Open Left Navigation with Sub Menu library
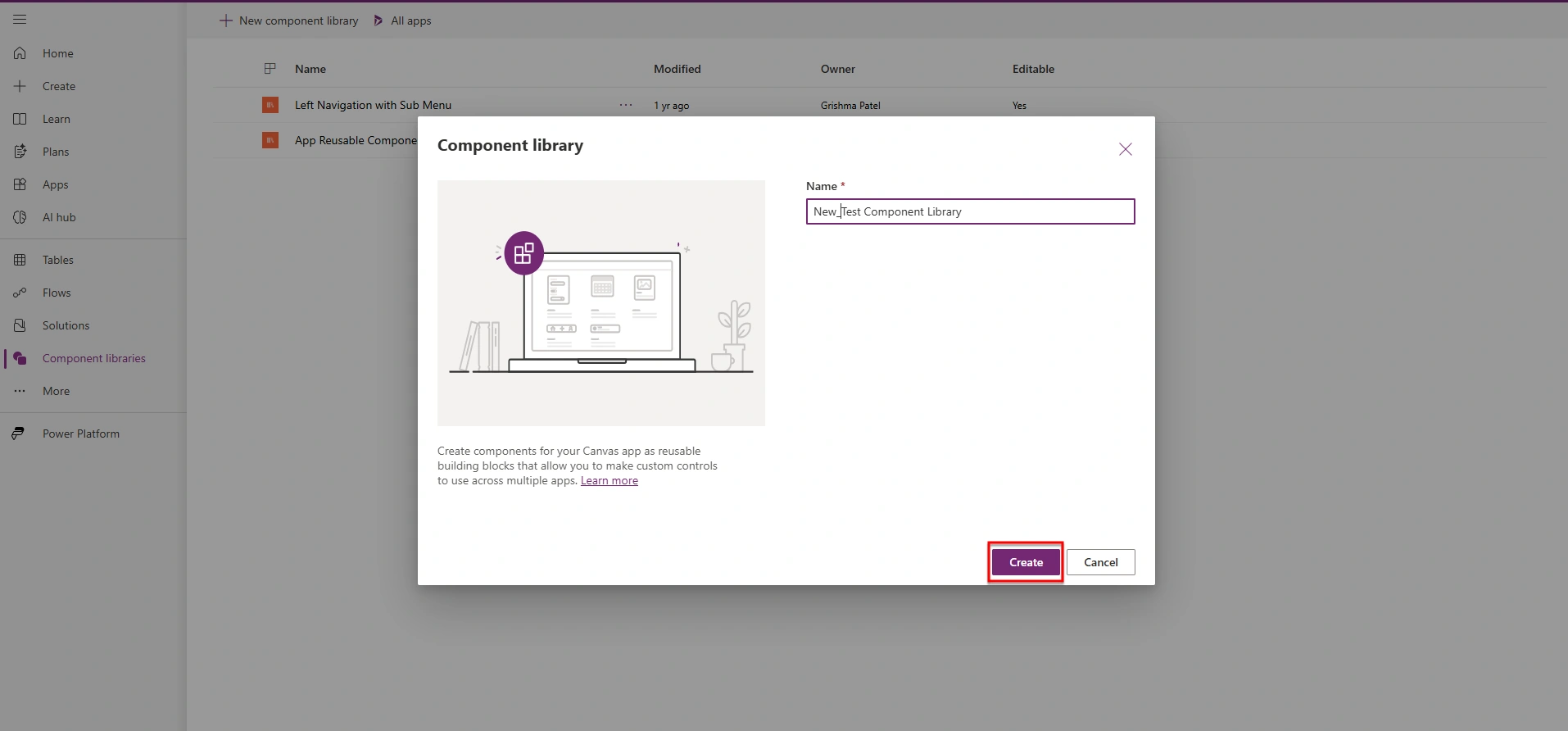 pos(374,105)
